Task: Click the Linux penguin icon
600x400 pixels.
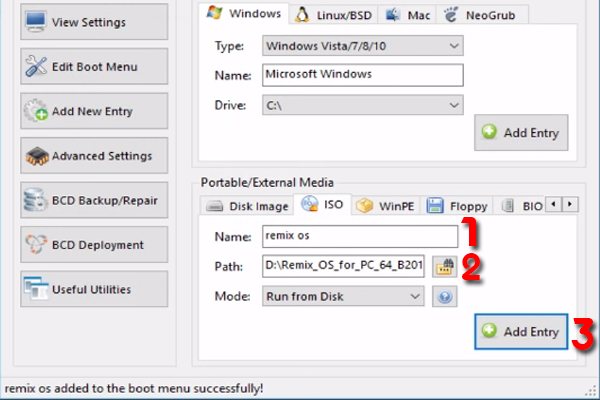Action: pyautogui.click(x=302, y=15)
